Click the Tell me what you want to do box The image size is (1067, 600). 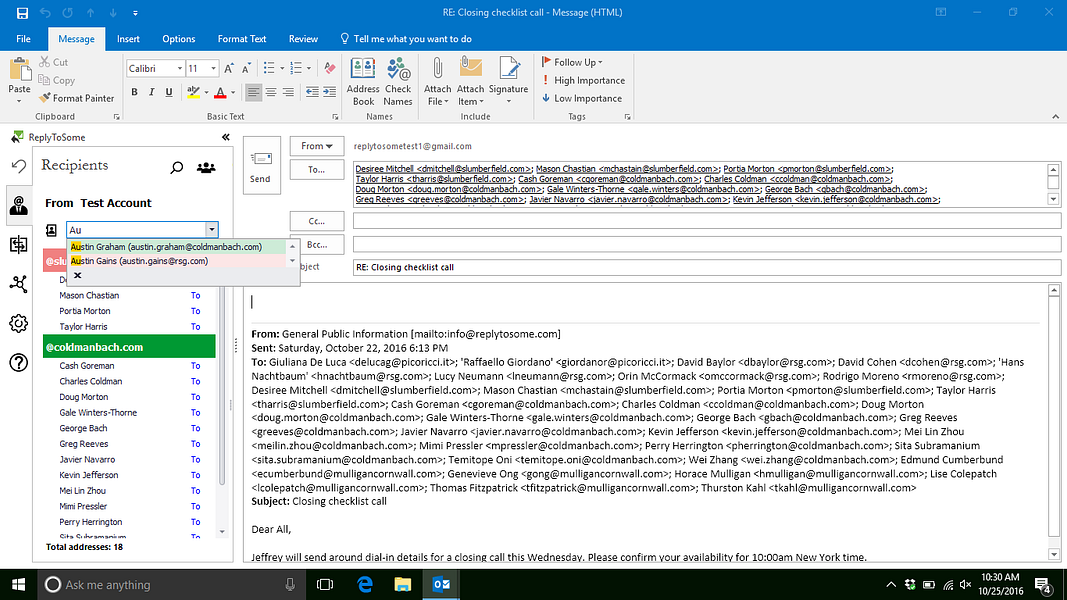click(406, 39)
